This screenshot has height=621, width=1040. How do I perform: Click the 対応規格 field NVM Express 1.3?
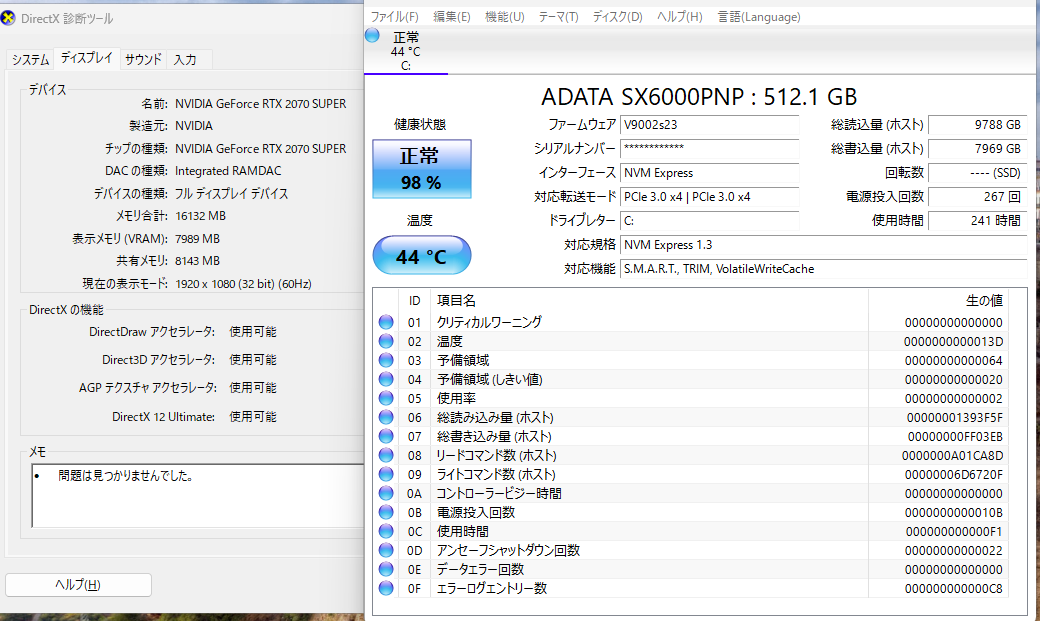824,245
